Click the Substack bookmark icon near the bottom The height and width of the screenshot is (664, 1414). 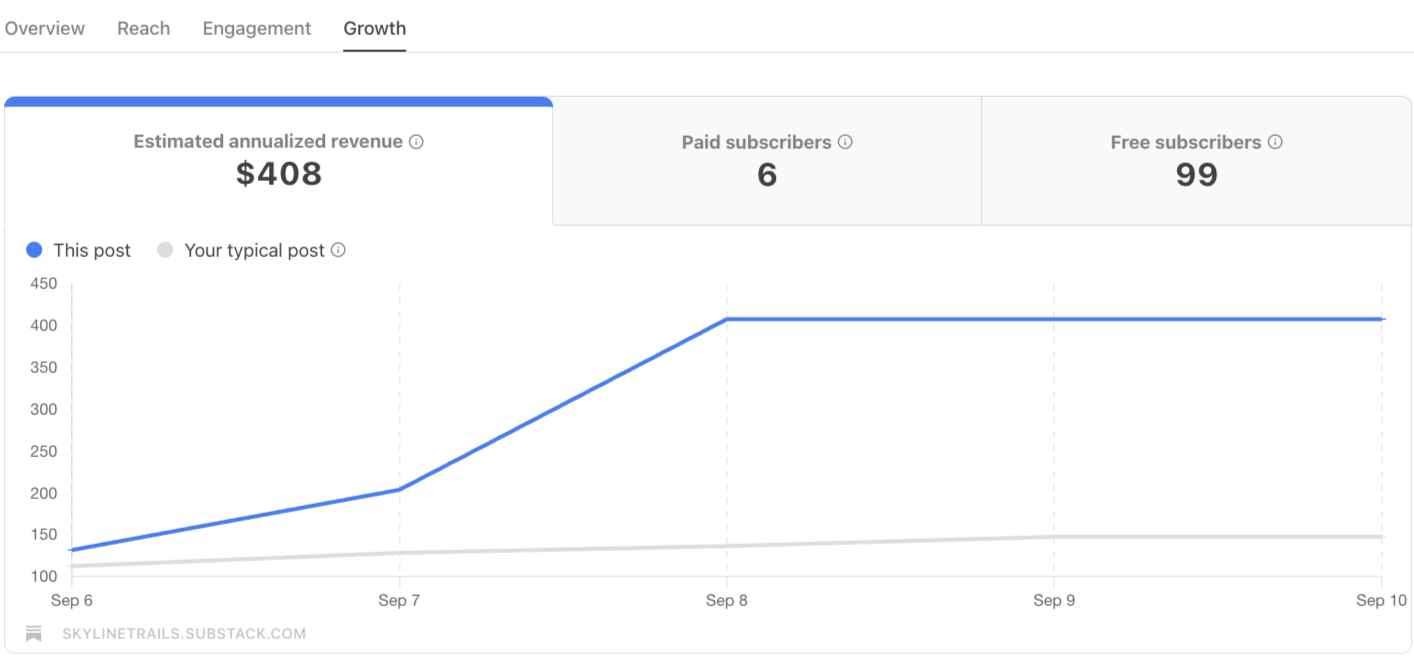click(x=33, y=632)
